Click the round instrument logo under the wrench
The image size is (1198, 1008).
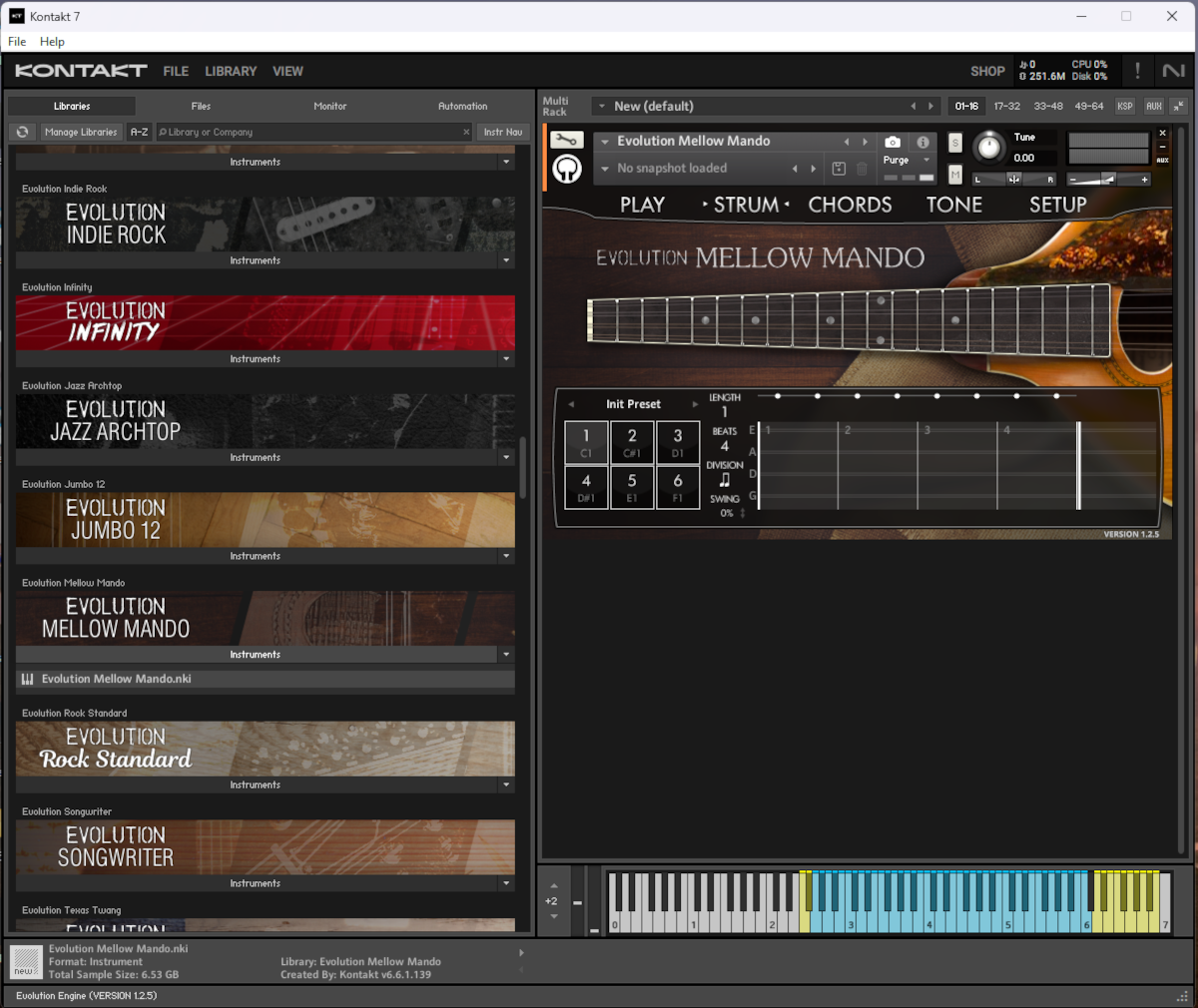coord(567,170)
